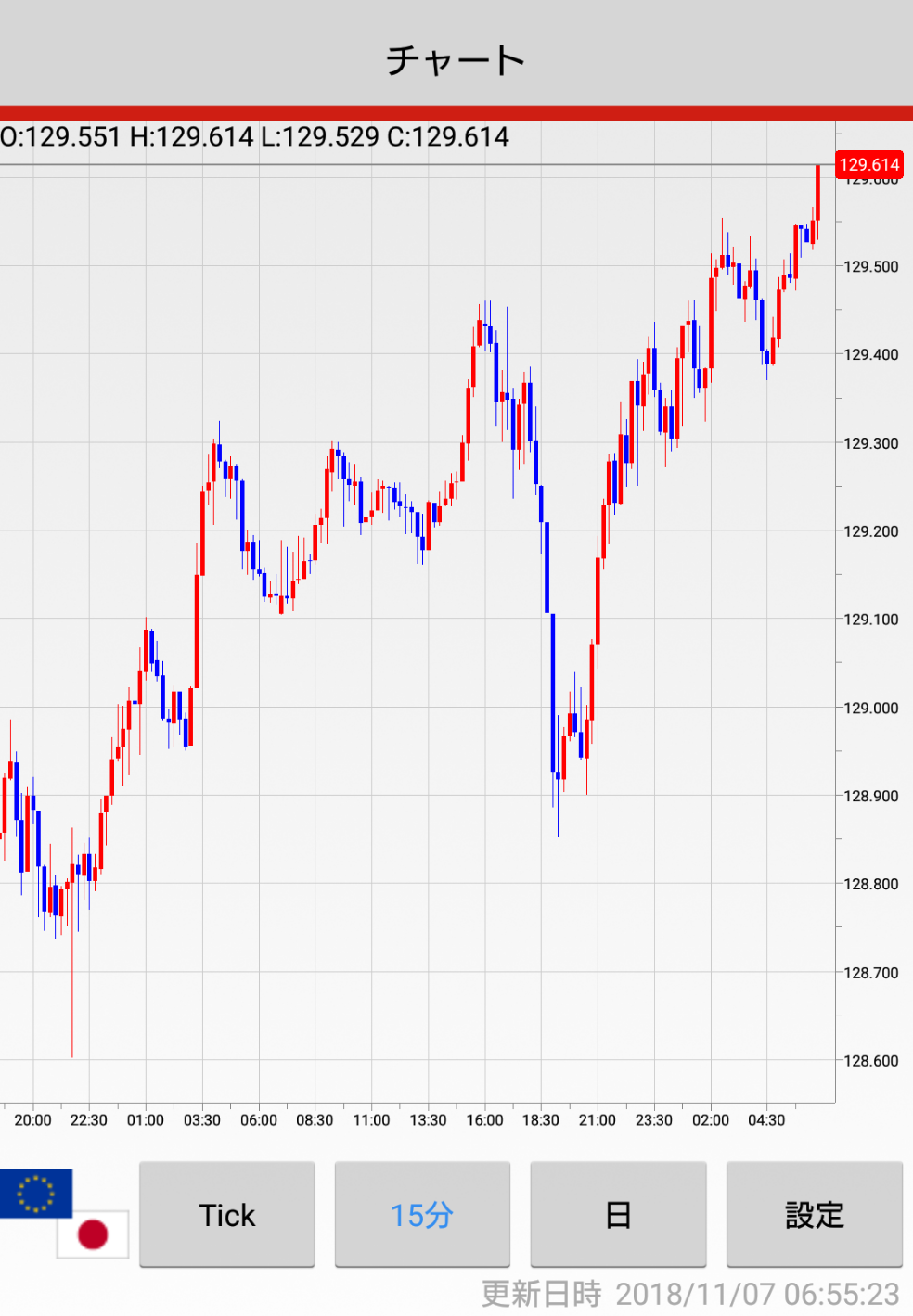Switch to the 日 daily chart
This screenshot has width=913, height=1316.
pos(618,1214)
